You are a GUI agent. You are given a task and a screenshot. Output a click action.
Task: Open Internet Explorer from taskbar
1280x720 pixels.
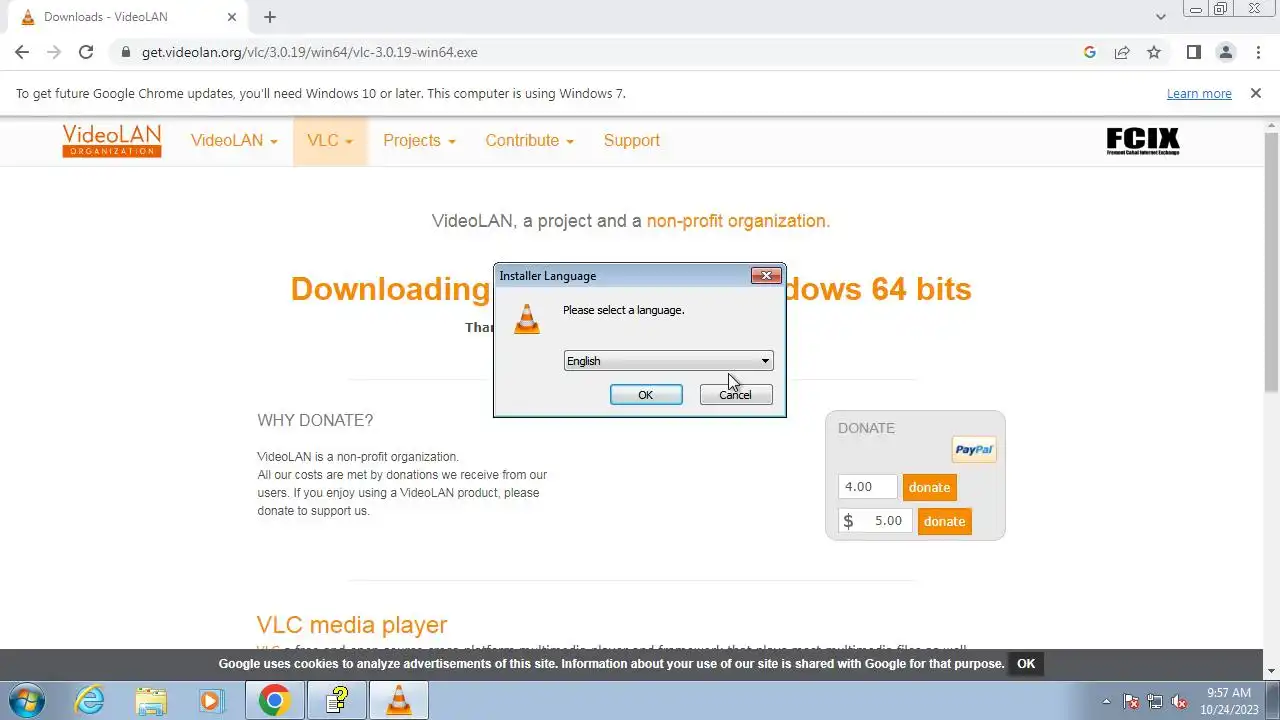pyautogui.click(x=90, y=700)
